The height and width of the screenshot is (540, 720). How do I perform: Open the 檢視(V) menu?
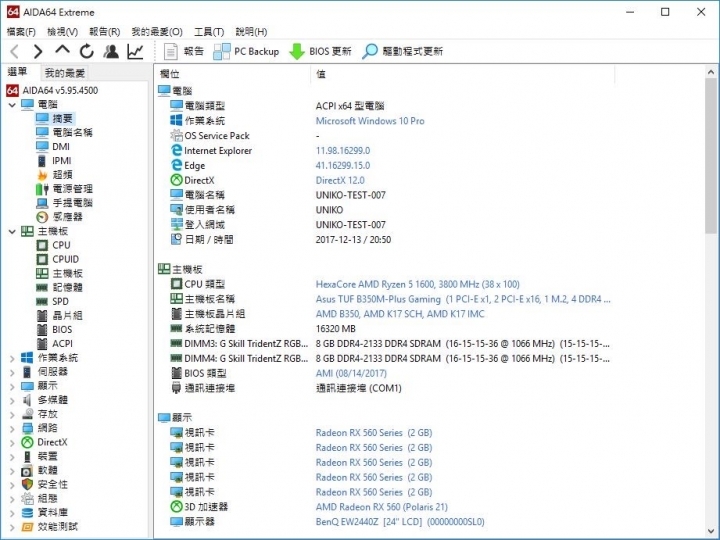[62, 32]
